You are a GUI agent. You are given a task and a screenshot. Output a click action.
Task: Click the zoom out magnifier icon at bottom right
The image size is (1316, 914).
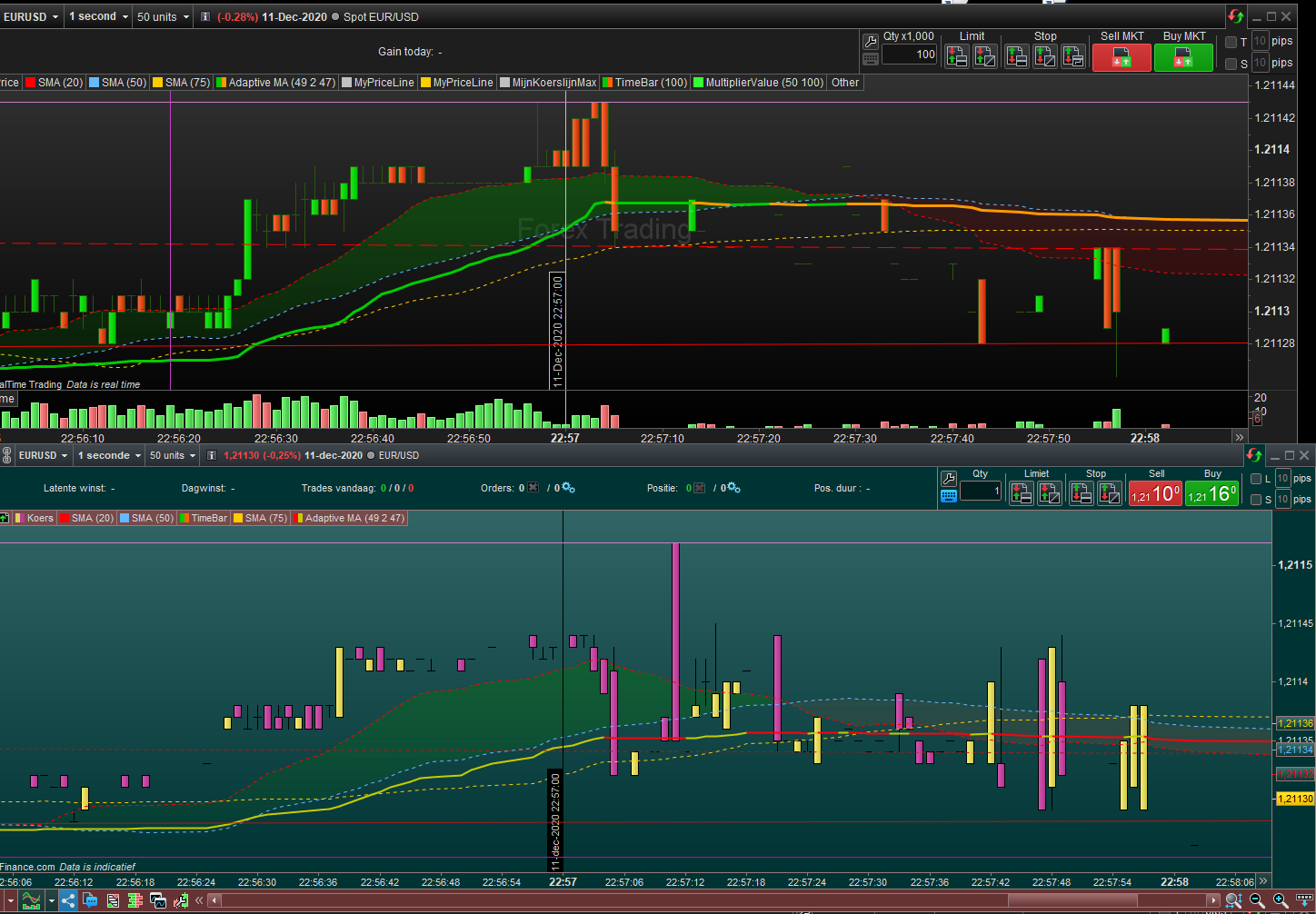point(1257,900)
